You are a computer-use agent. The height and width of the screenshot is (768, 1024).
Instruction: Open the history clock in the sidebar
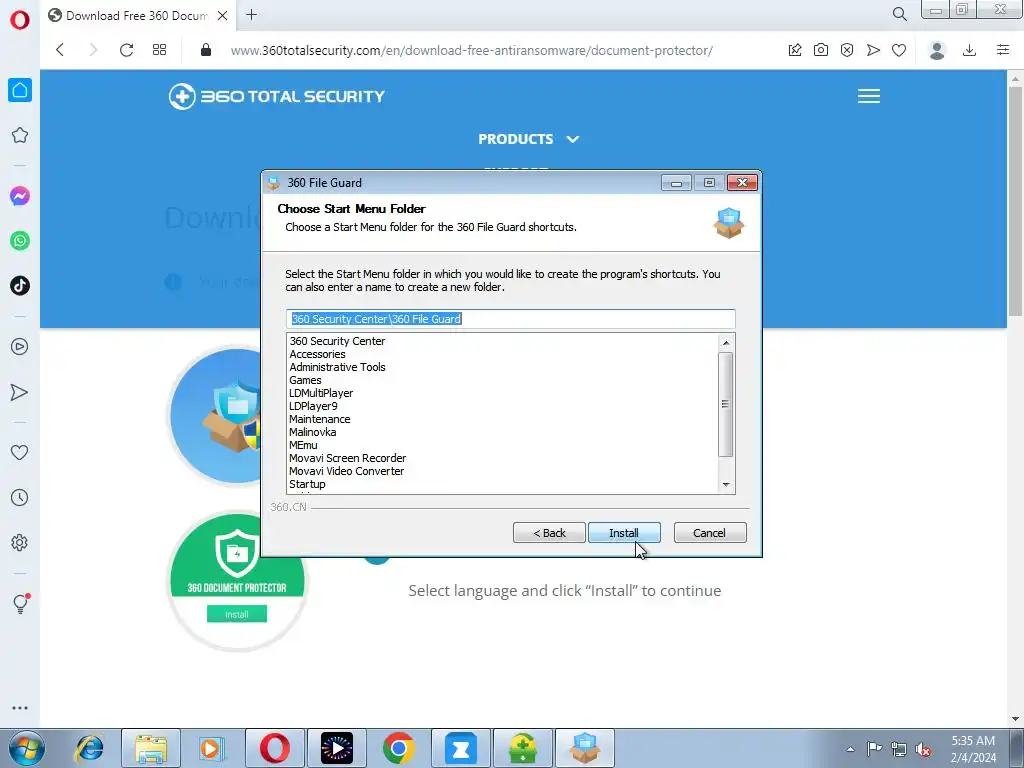pyautogui.click(x=20, y=498)
